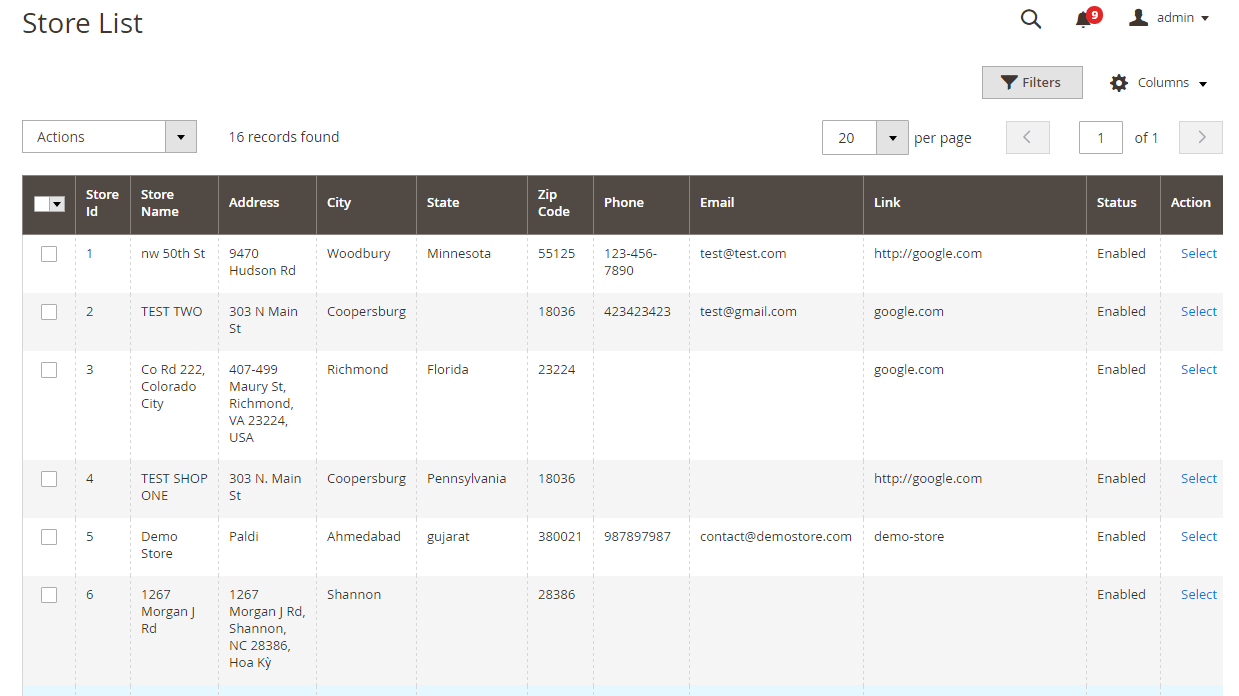Open Filters with the funnel button
The width and height of the screenshot is (1239, 696).
1031,83
